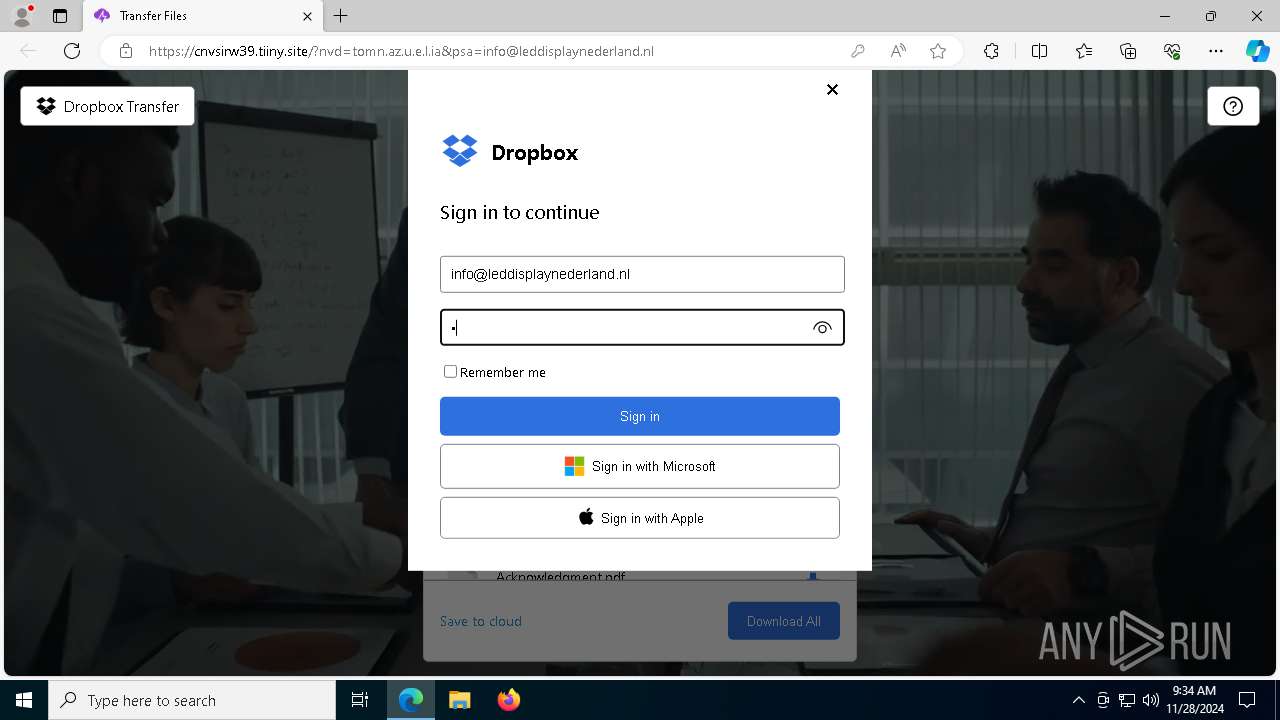Open volume control tray icon
The image size is (1280, 720).
[1151, 700]
